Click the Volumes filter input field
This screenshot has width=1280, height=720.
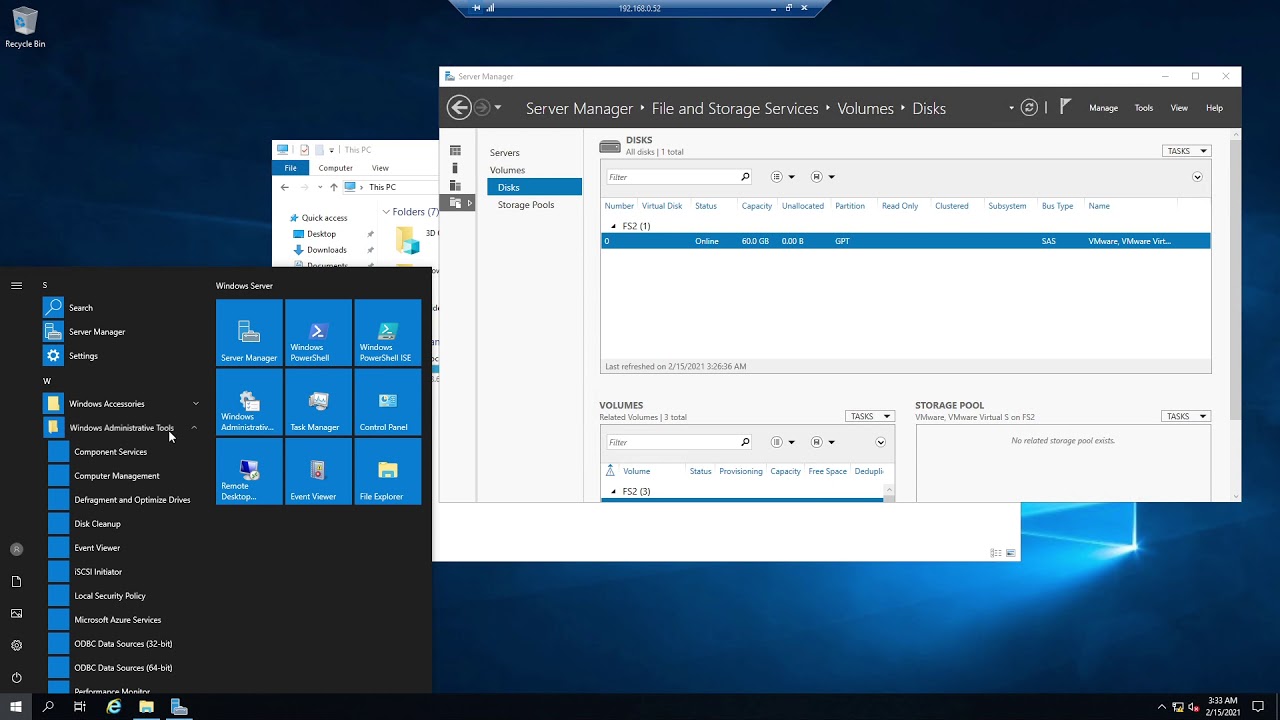672,442
